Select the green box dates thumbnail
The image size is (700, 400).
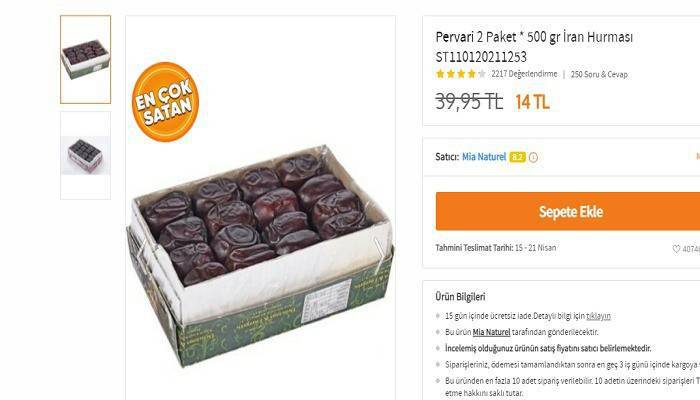86,59
